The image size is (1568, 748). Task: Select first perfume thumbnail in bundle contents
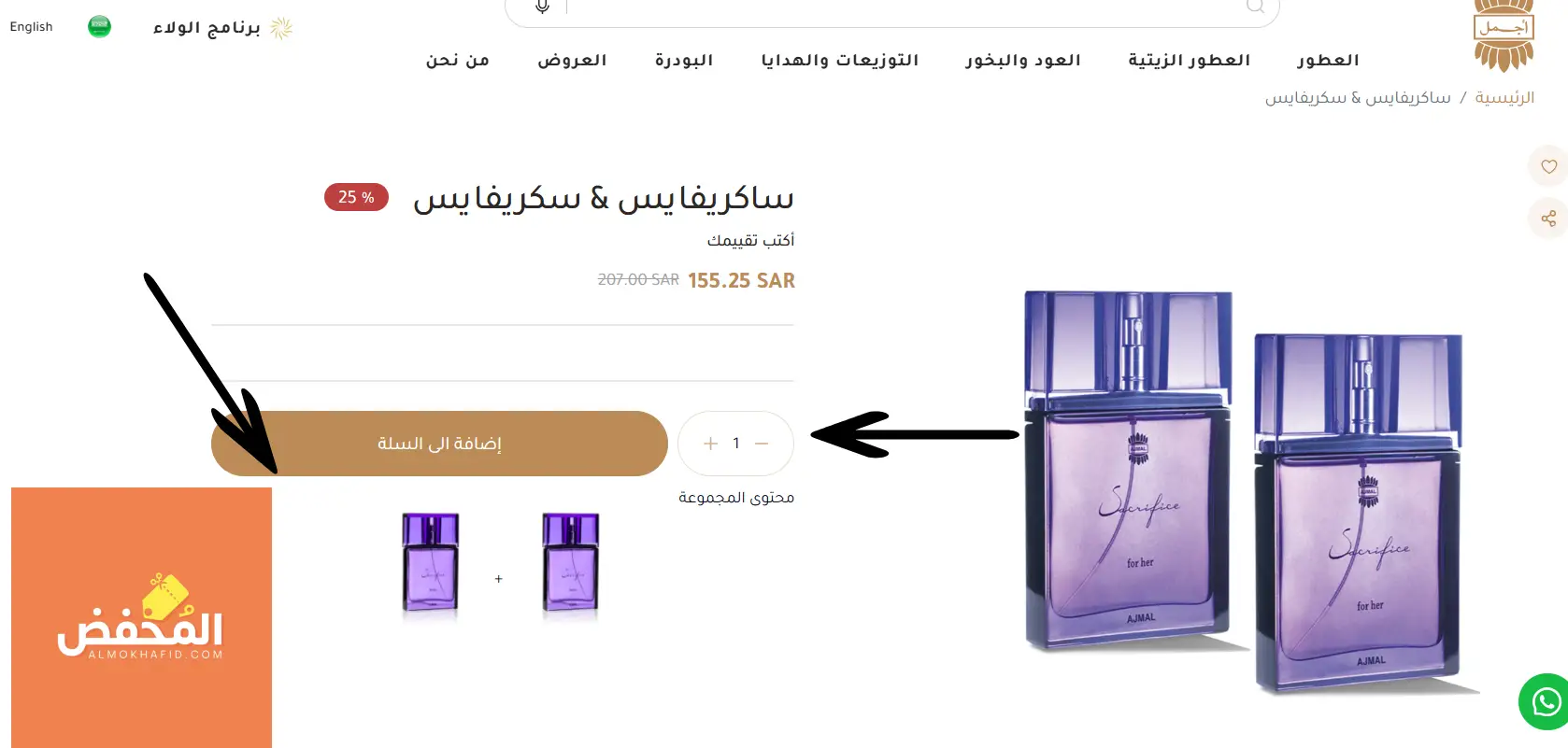[570, 564]
